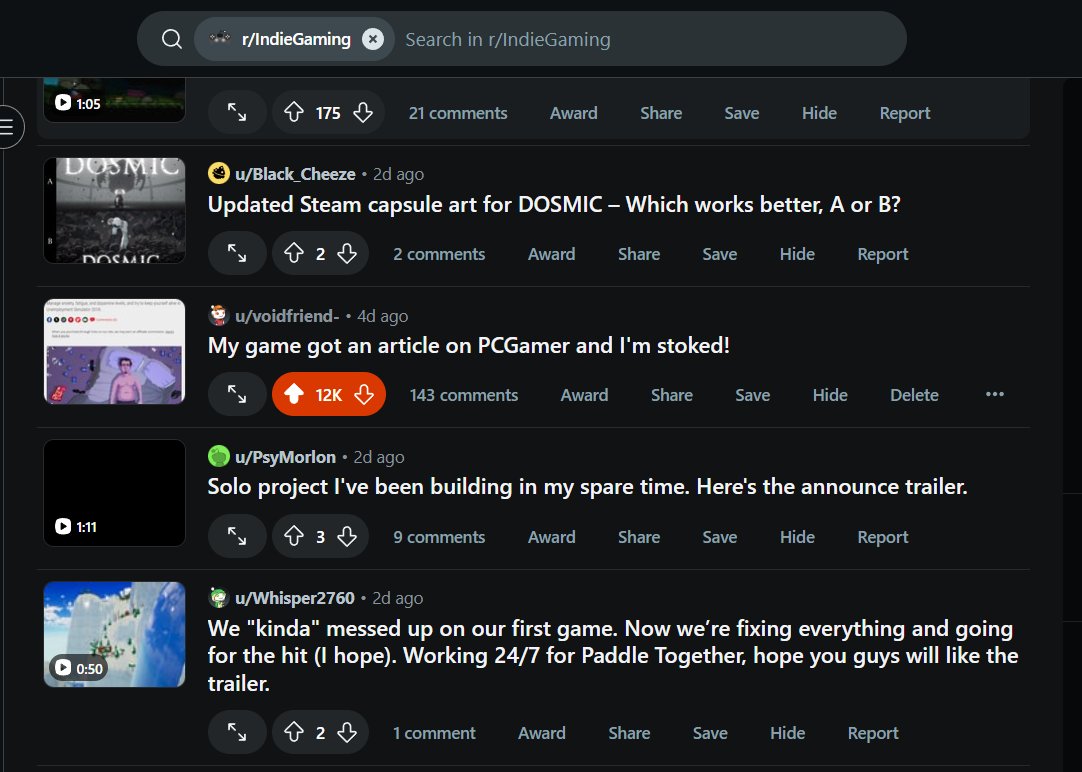The height and width of the screenshot is (772, 1082).
Task: Click u/PsyMorlon's green avatar icon
Action: click(218, 456)
